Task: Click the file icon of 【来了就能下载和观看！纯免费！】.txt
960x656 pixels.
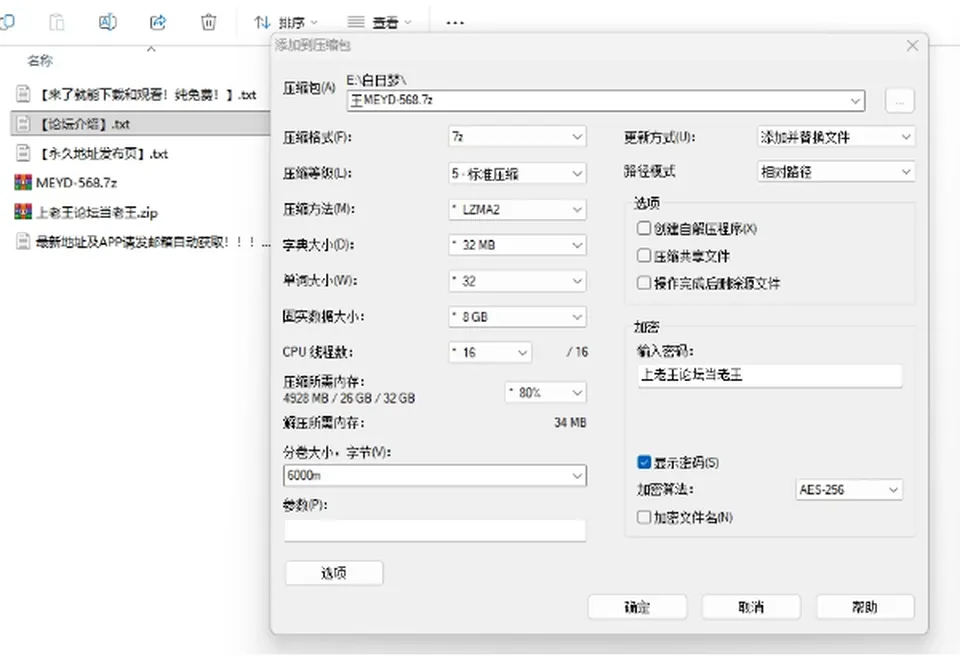Action: 23,94
